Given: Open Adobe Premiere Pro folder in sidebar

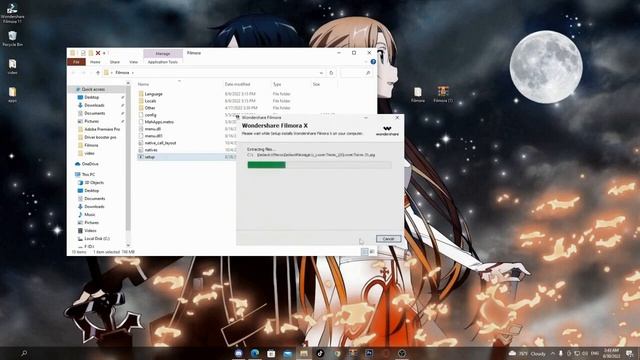Looking at the screenshot, I should (102, 129).
